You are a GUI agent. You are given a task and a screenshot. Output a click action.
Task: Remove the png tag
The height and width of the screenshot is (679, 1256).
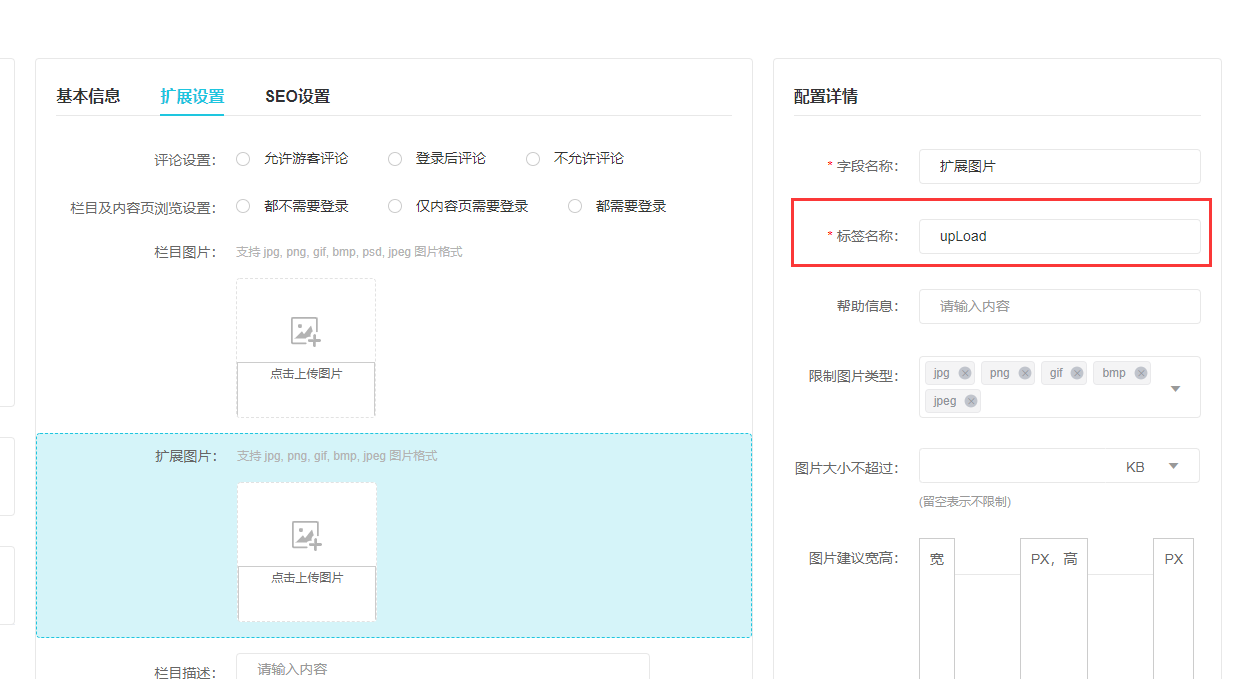point(1025,373)
